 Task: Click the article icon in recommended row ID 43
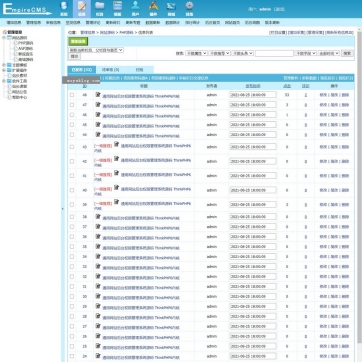[116, 144]
